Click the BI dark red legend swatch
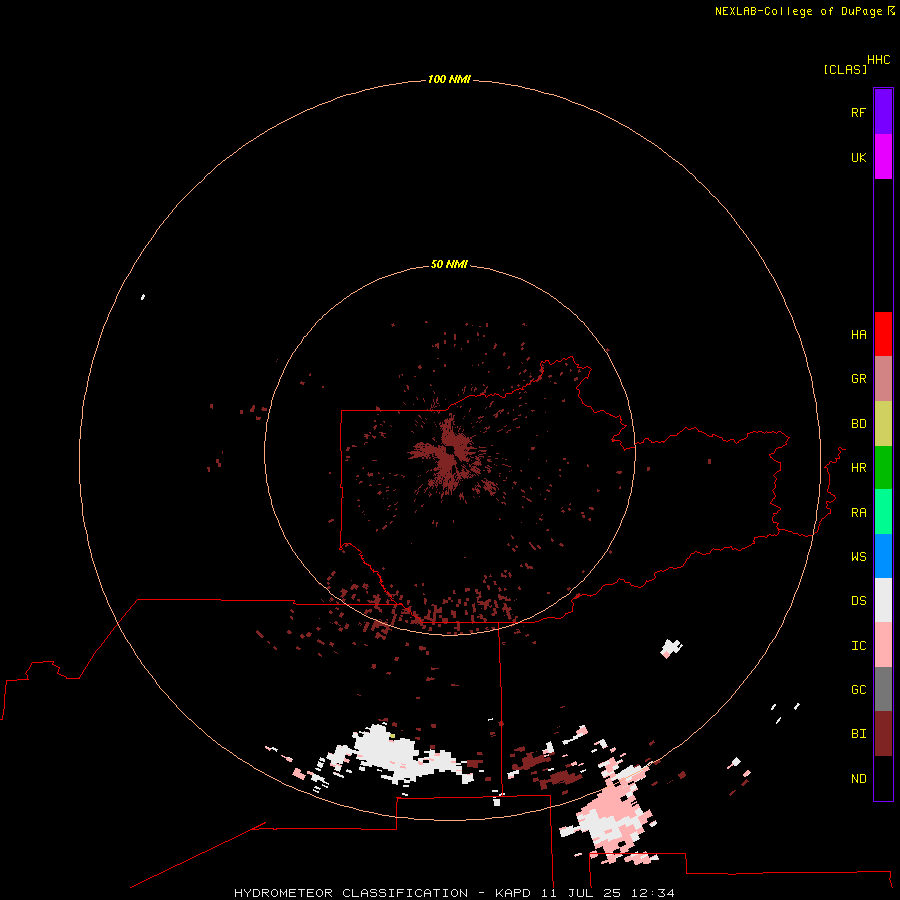Screen dimensions: 900x900 [x=883, y=734]
